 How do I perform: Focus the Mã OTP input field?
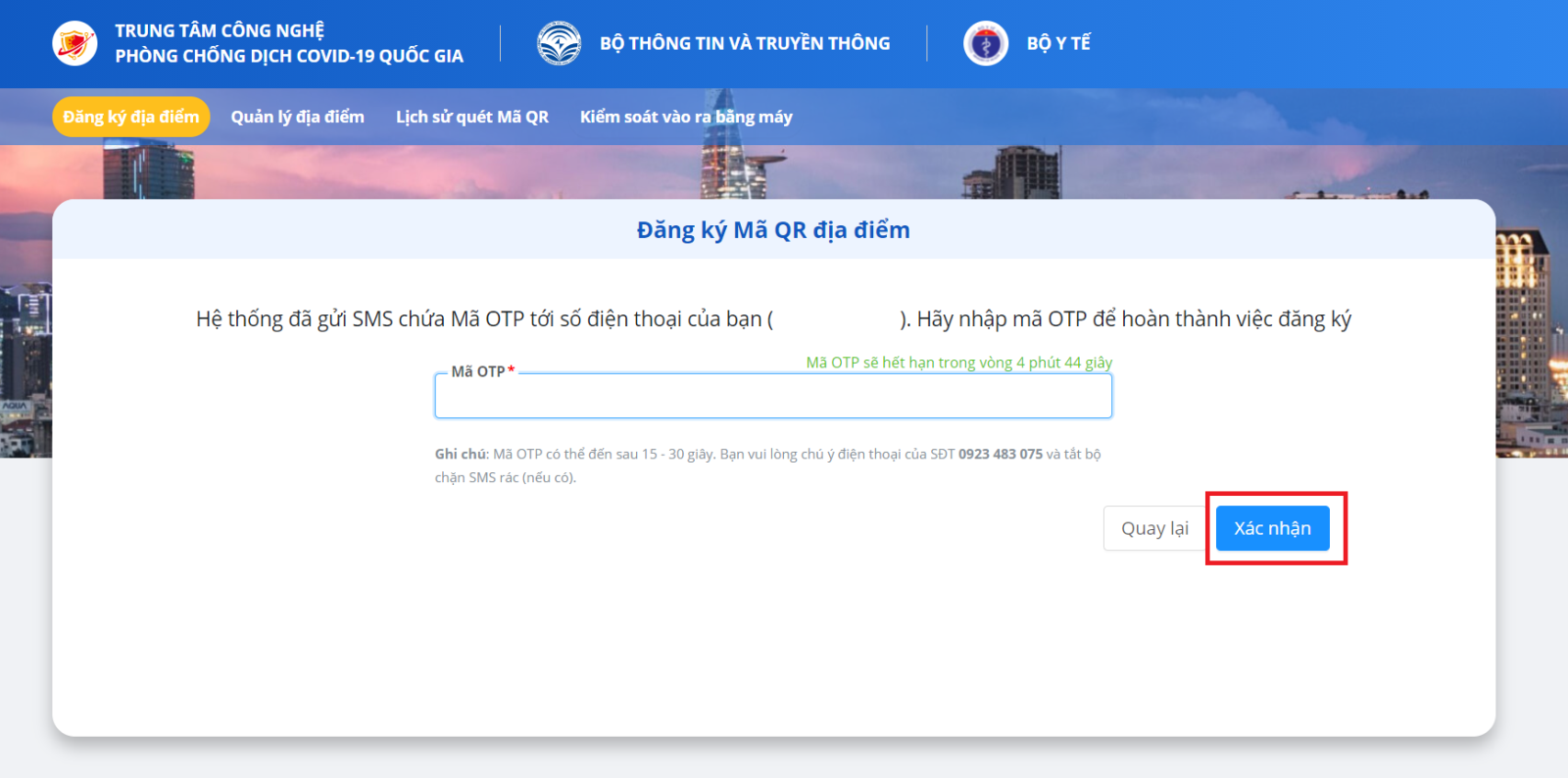[773, 396]
